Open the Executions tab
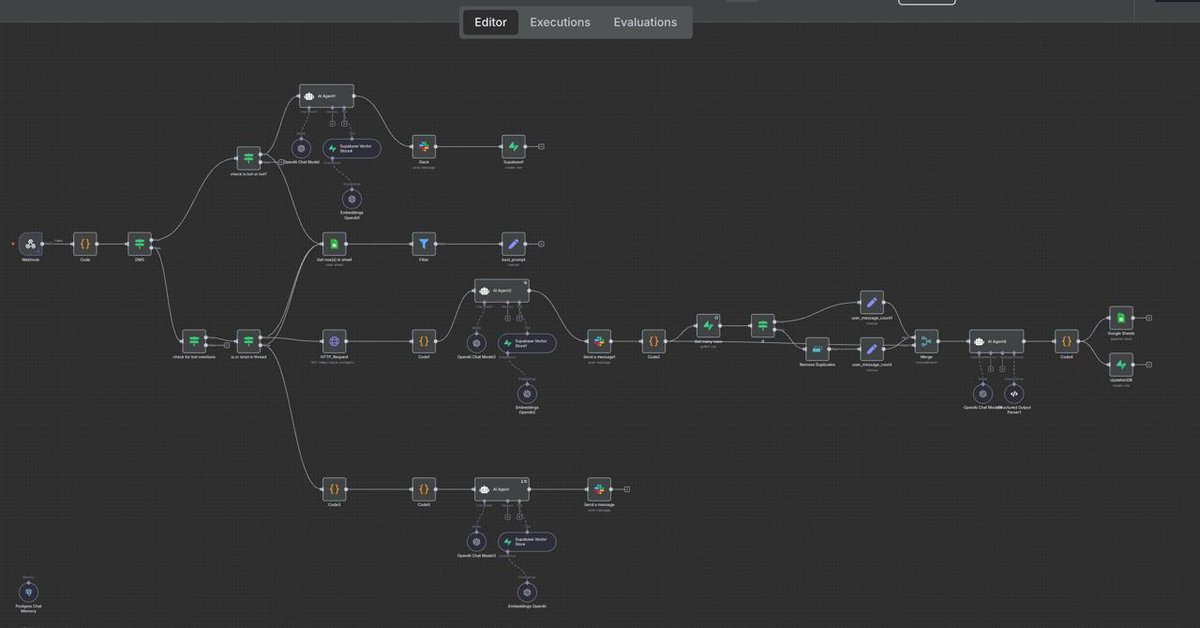The width and height of the screenshot is (1200, 628). pyautogui.click(x=560, y=22)
